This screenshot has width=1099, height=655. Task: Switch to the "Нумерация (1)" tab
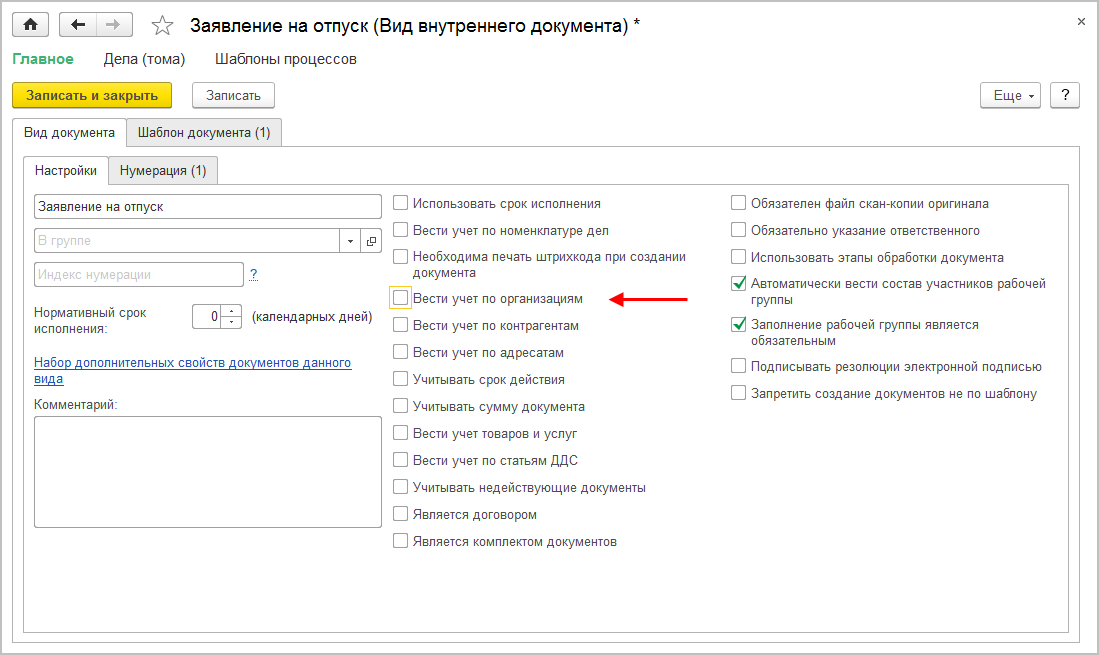point(163,170)
